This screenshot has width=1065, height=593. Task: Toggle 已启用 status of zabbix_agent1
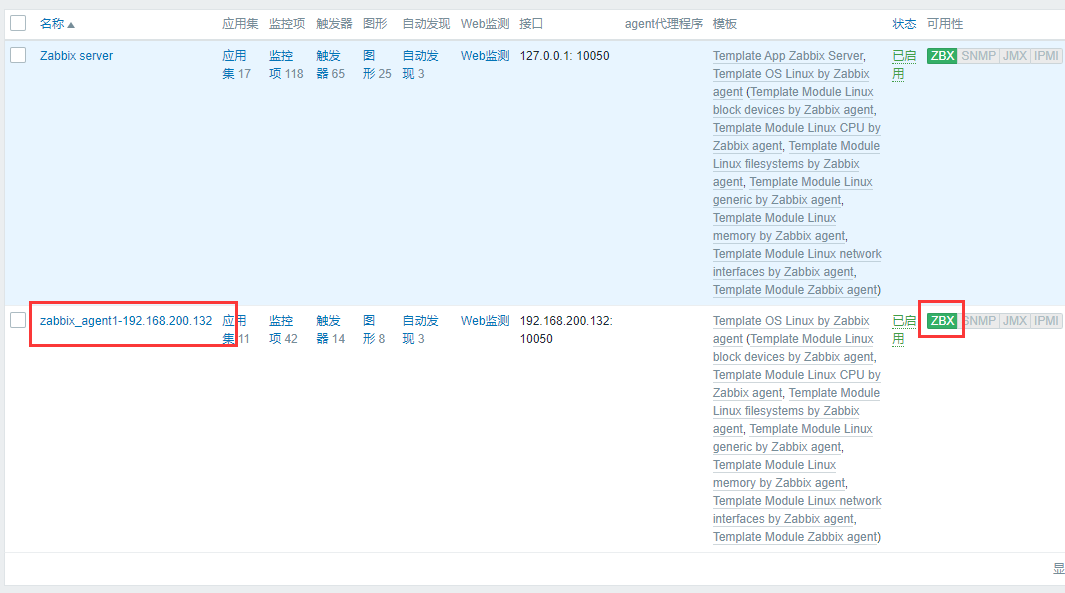point(904,329)
